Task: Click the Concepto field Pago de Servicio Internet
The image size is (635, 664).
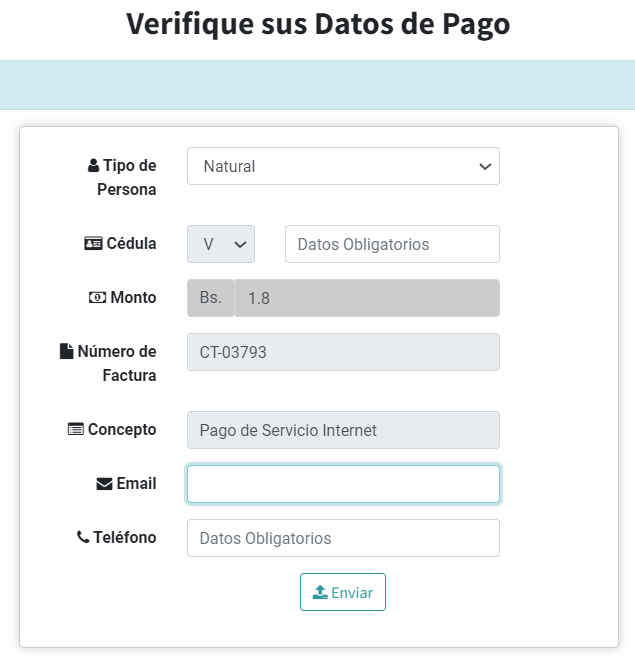Action: coord(343,430)
